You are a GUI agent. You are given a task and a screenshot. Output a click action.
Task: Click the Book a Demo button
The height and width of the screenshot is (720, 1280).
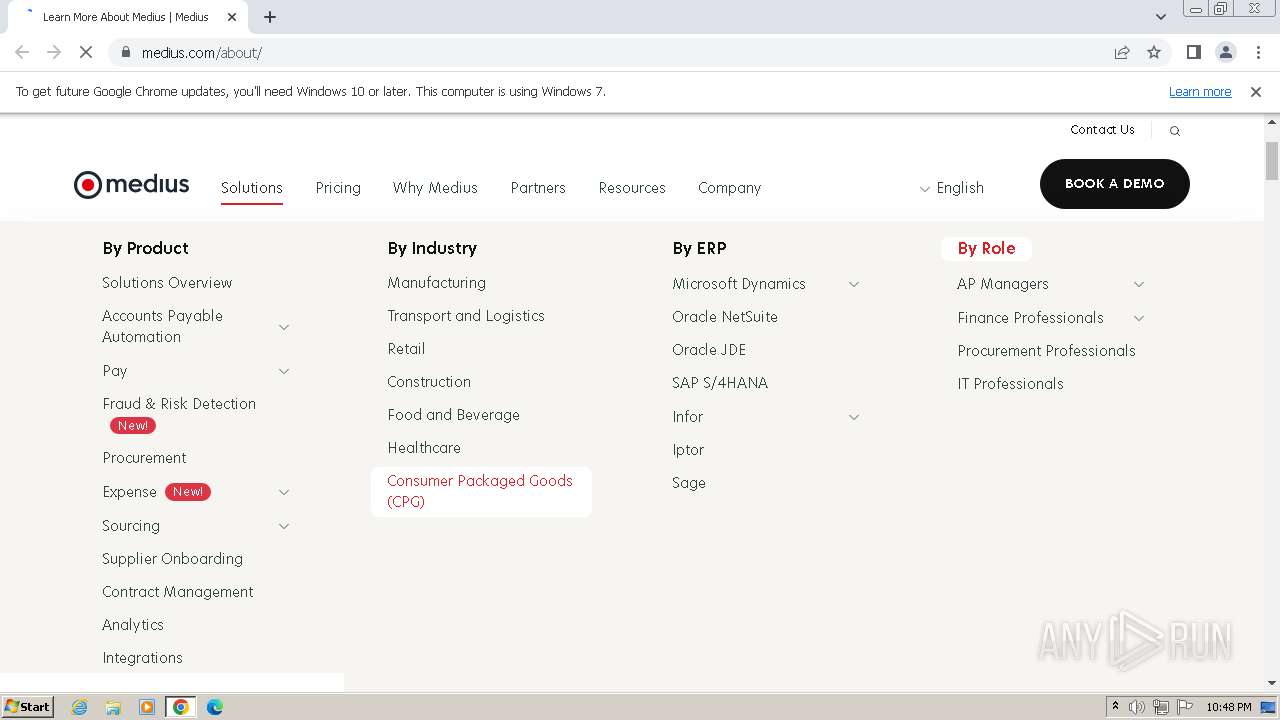tap(1115, 184)
